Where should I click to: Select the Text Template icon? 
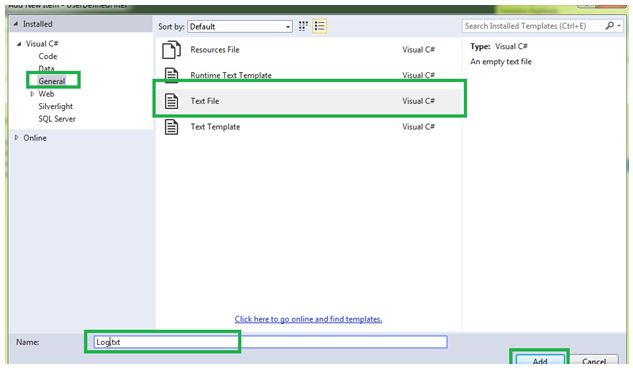(x=172, y=127)
